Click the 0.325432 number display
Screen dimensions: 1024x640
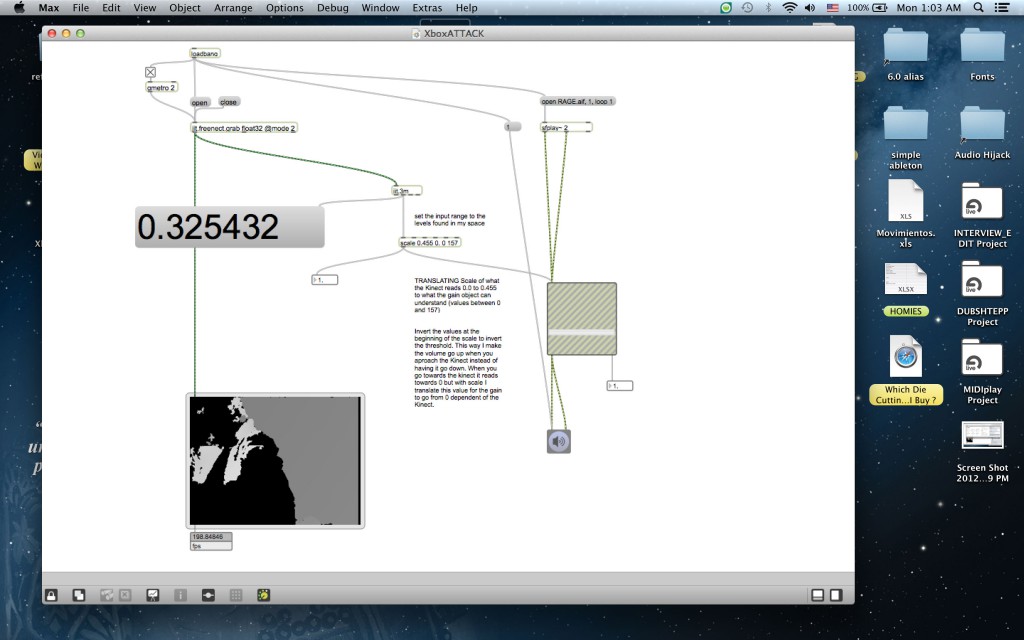(229, 227)
